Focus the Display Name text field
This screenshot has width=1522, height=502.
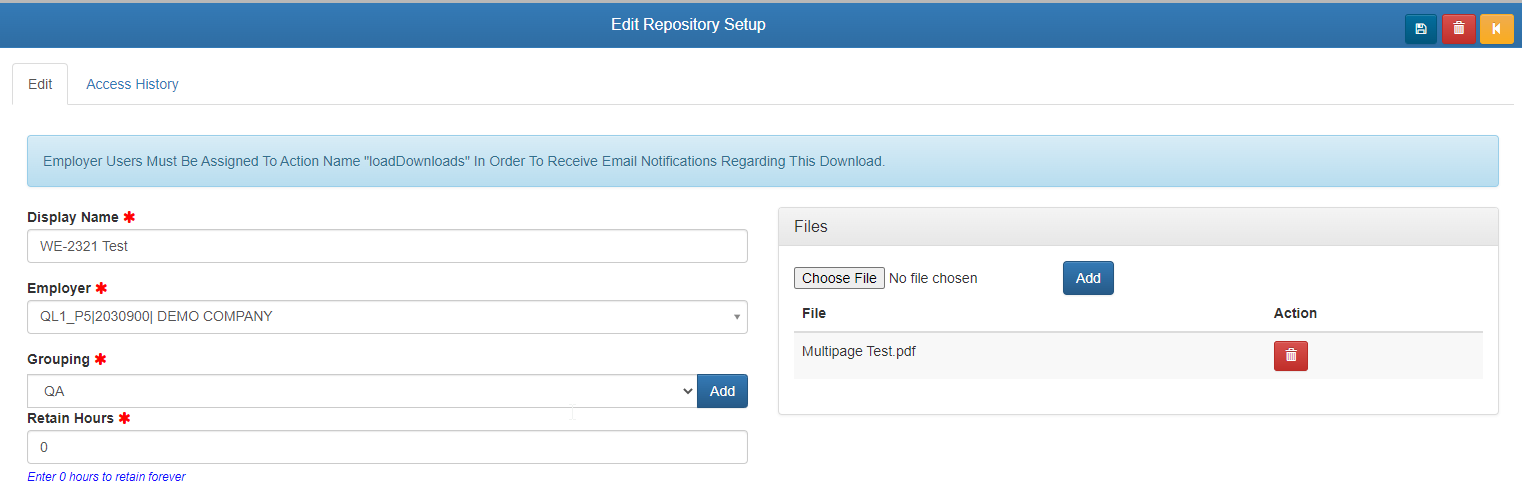click(x=387, y=246)
